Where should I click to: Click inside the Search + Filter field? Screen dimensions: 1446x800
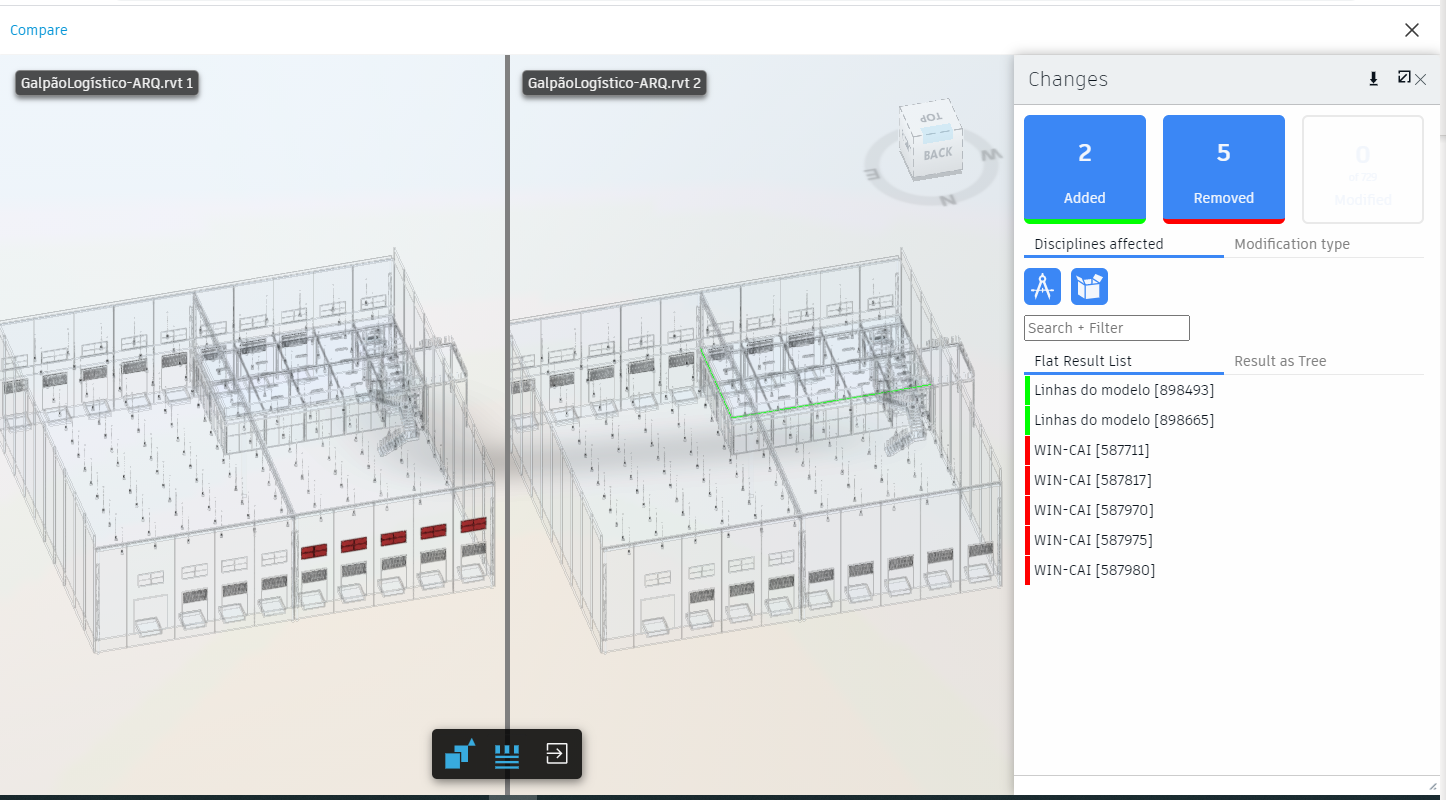1106,327
